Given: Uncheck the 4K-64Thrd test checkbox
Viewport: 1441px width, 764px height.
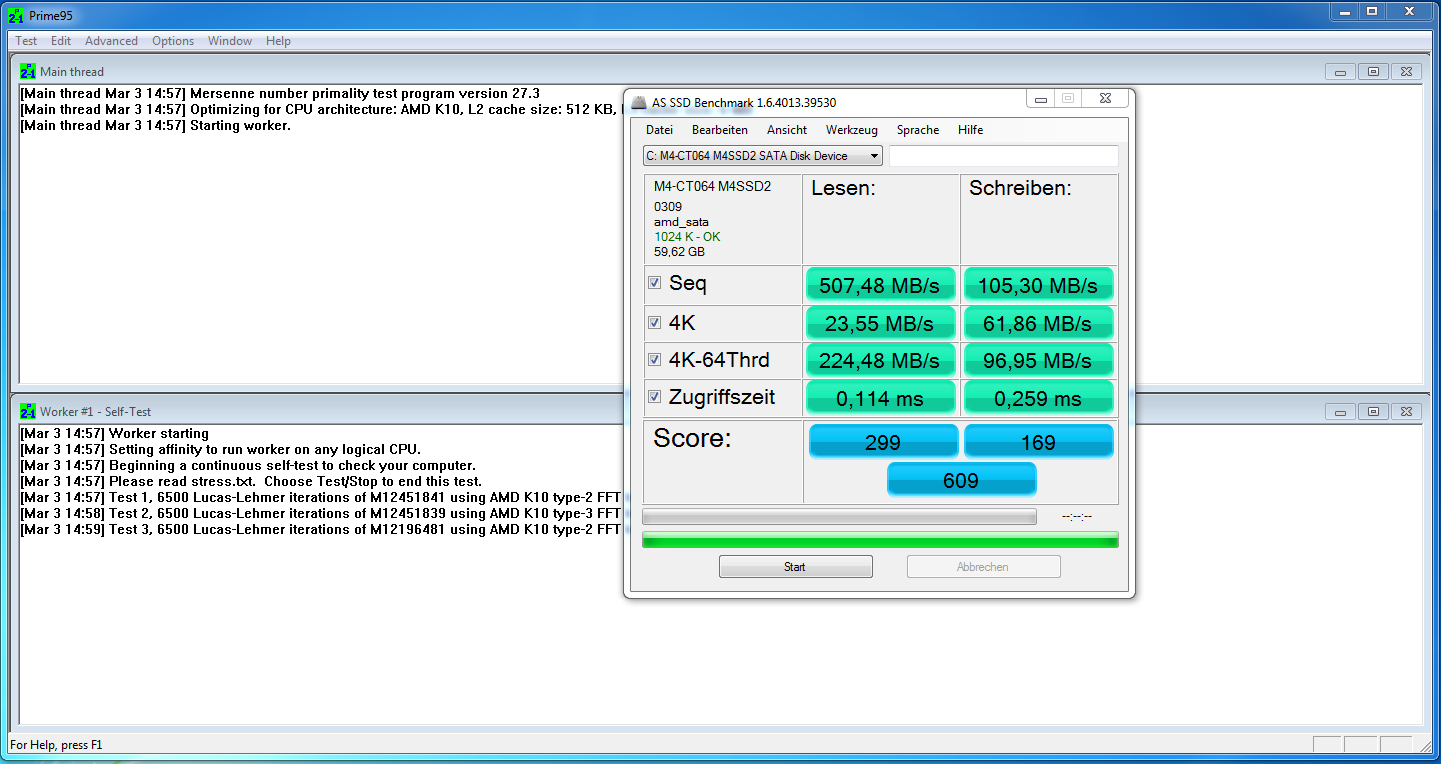Looking at the screenshot, I should [654, 359].
